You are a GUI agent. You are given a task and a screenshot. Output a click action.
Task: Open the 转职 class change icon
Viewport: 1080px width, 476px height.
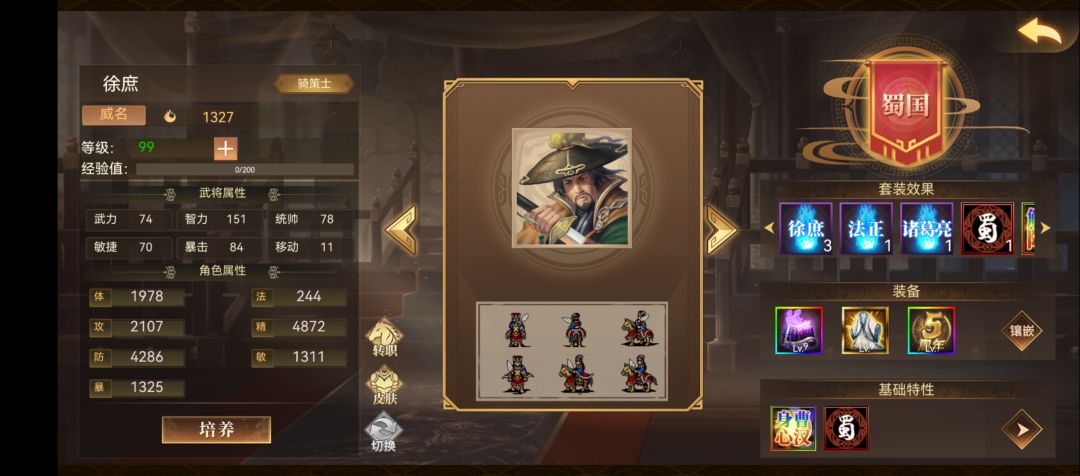coord(384,338)
